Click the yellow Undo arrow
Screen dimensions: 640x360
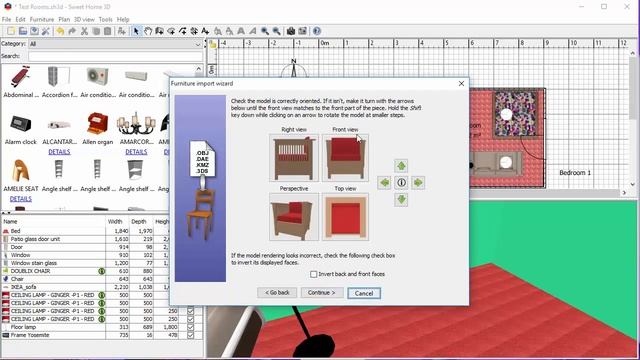(x=60, y=31)
